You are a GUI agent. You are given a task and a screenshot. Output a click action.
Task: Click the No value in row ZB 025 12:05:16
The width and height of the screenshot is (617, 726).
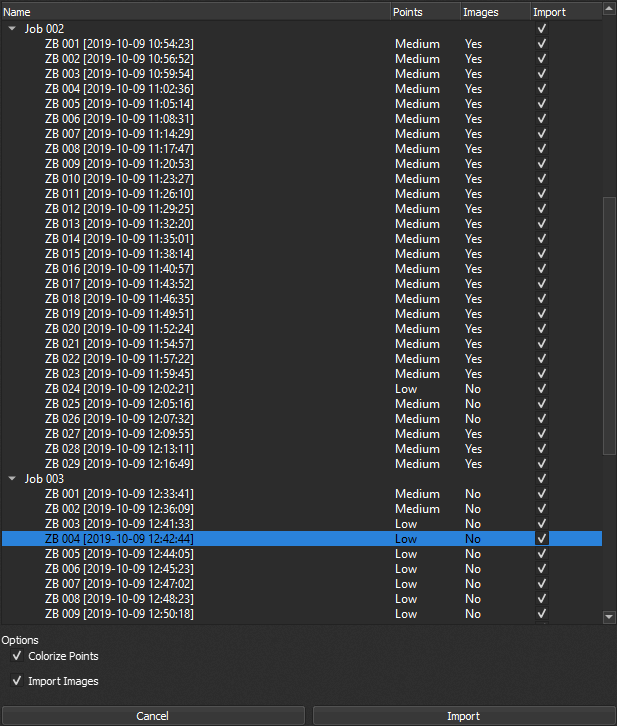473,404
